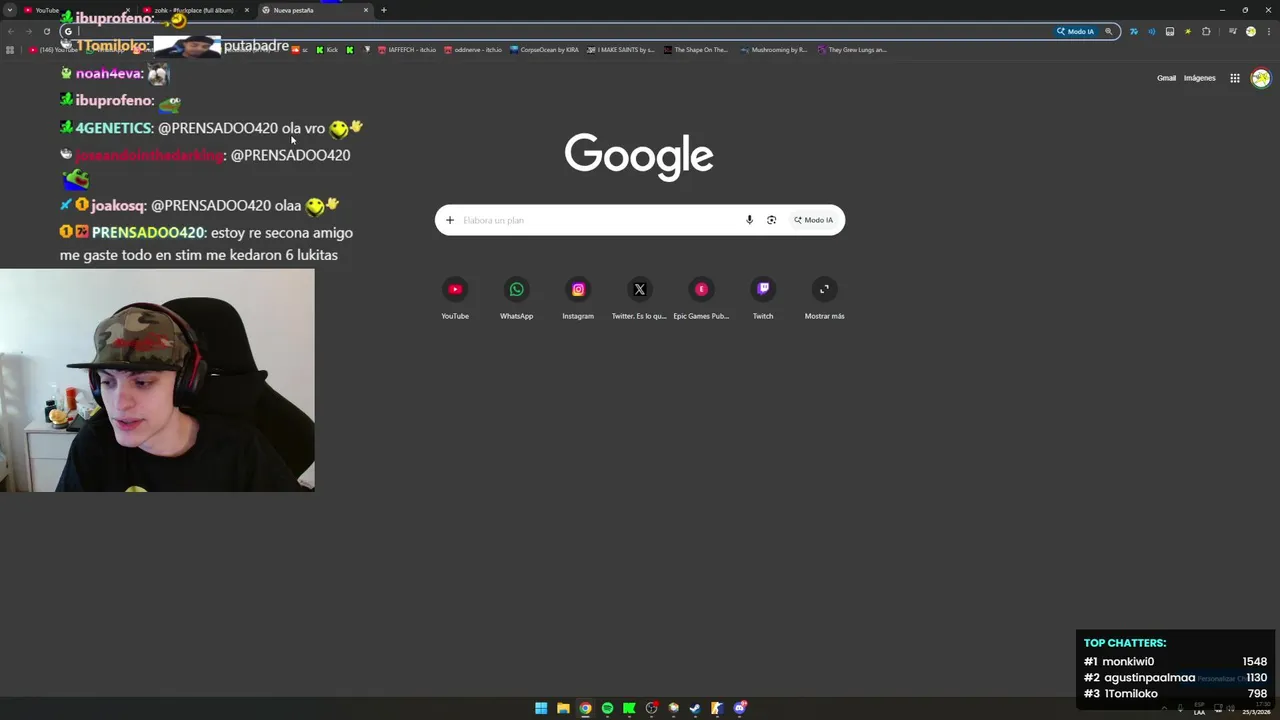1280x720 pixels.
Task: Open the Instagram shortcut tile
Action: click(x=578, y=297)
